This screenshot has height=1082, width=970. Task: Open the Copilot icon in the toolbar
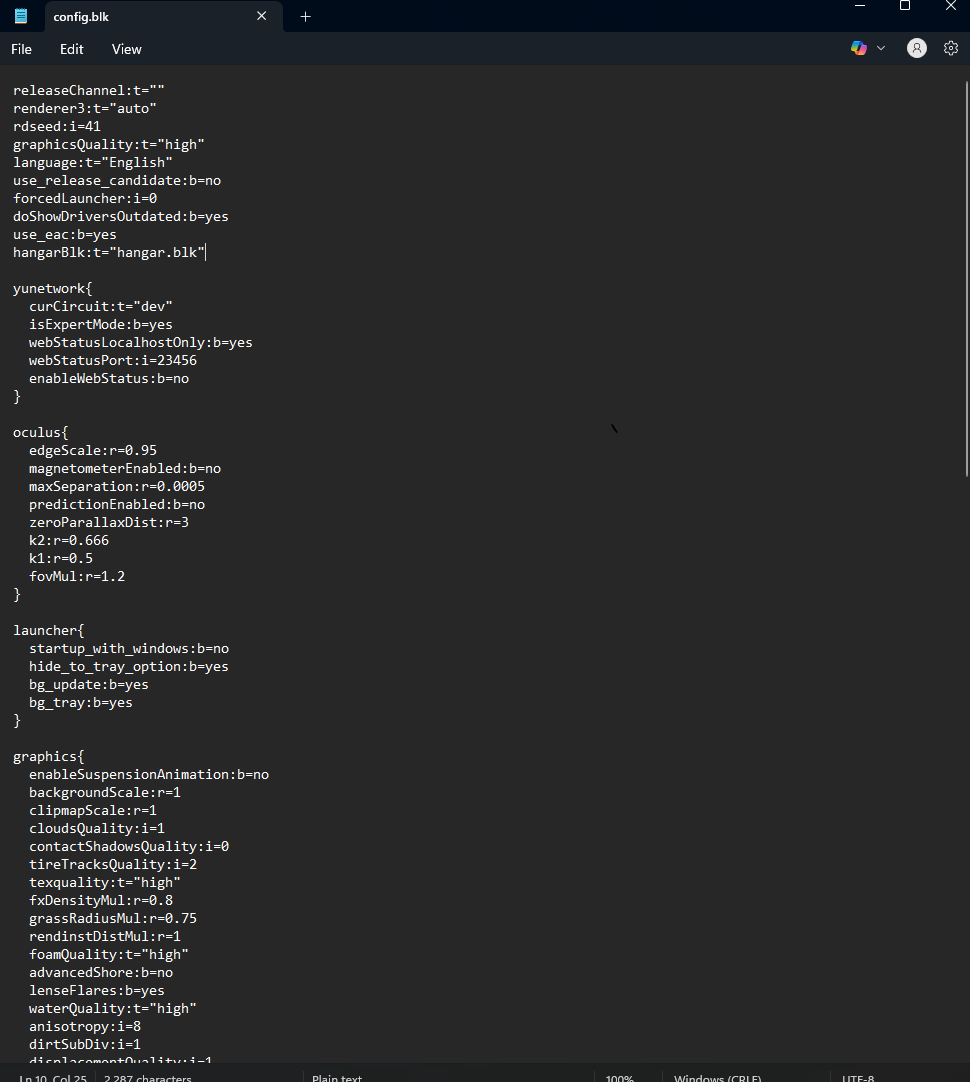(x=858, y=48)
